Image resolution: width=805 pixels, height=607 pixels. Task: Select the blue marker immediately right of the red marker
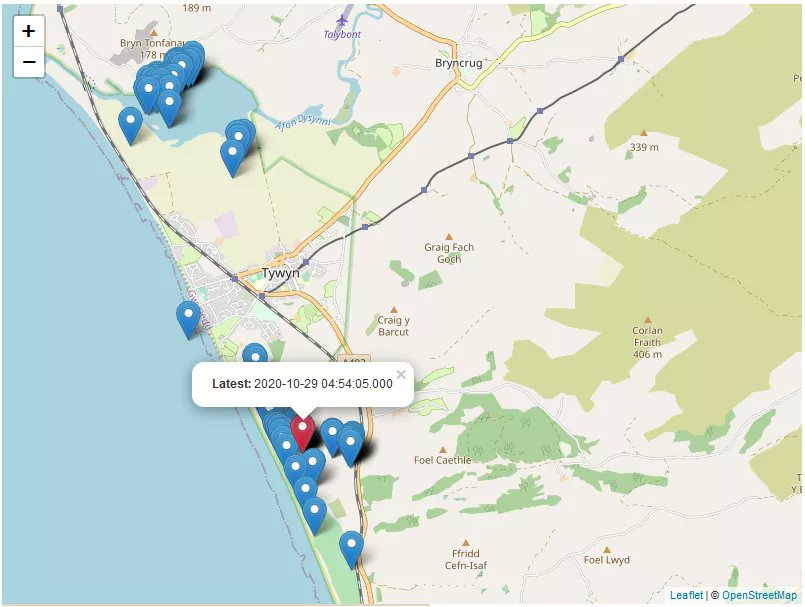[x=332, y=437]
